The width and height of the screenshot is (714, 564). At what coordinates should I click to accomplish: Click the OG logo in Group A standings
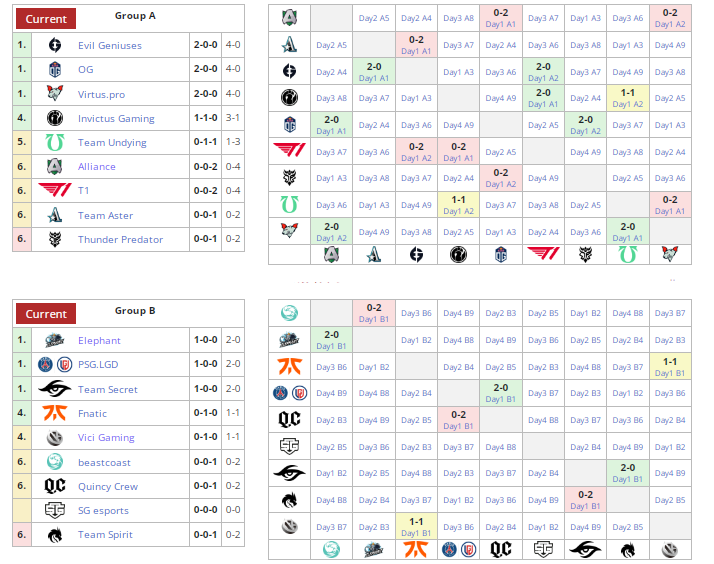point(55,70)
